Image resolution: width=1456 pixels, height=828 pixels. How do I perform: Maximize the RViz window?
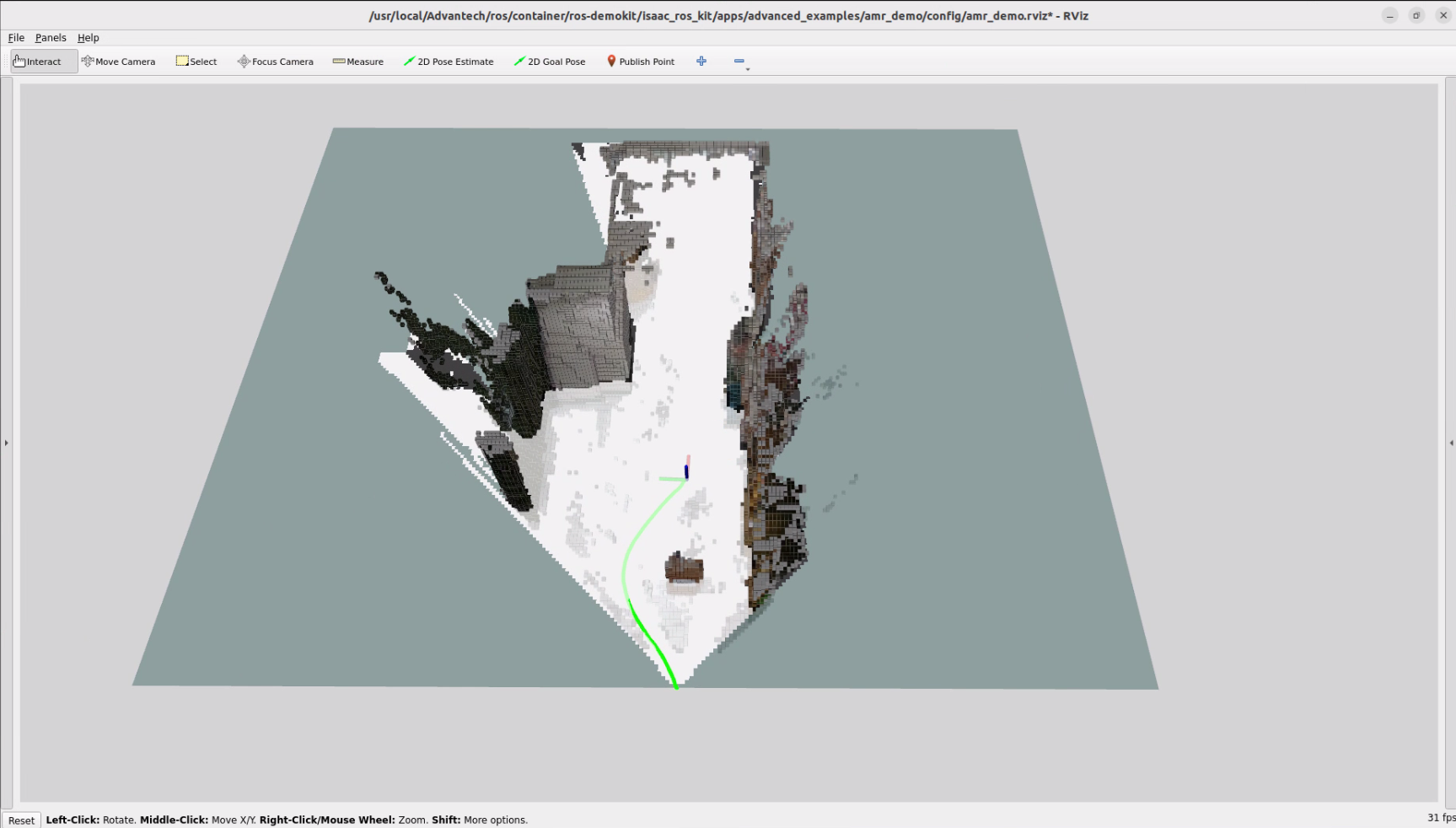tap(1416, 15)
